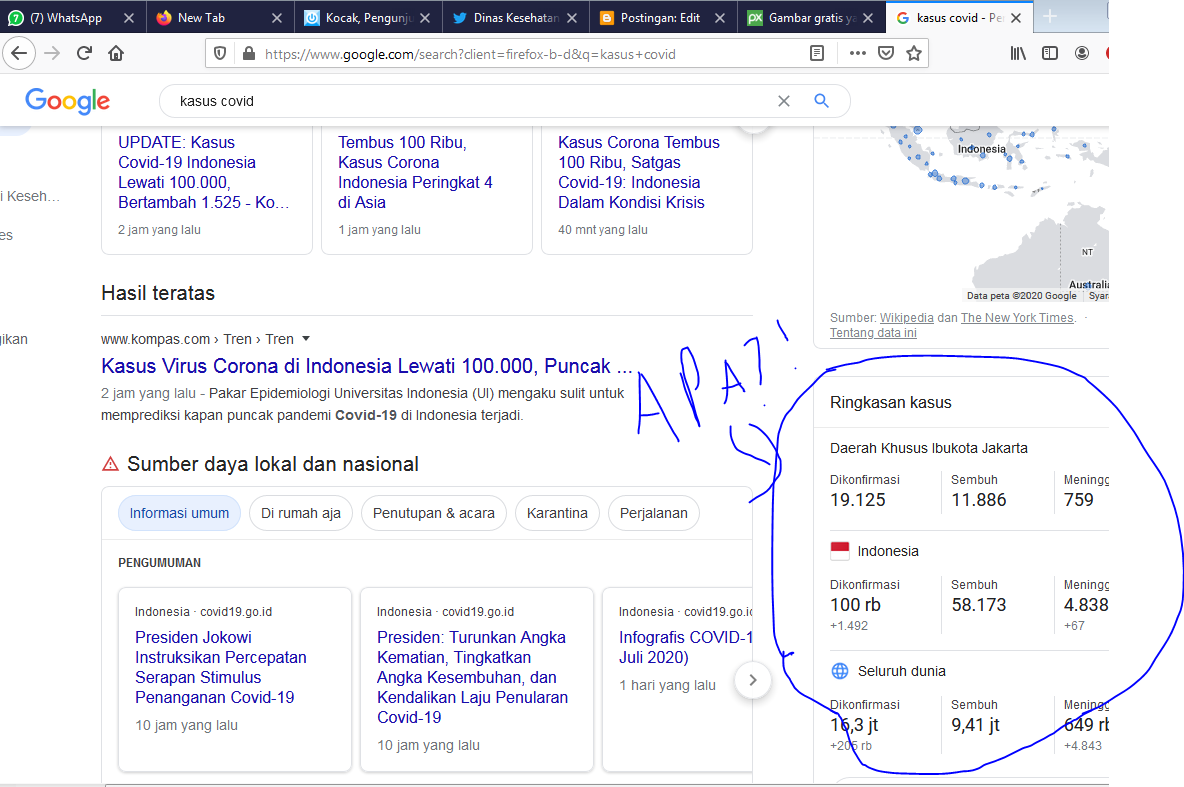The width and height of the screenshot is (1184, 787).
Task: Toggle reader view icon in address bar
Action: pyautogui.click(x=816, y=54)
